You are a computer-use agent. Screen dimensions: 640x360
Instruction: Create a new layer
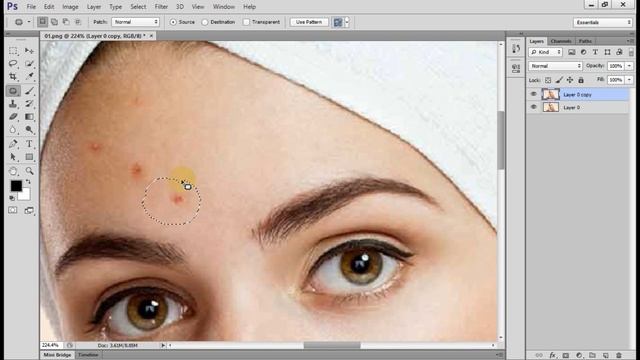[x=606, y=356]
